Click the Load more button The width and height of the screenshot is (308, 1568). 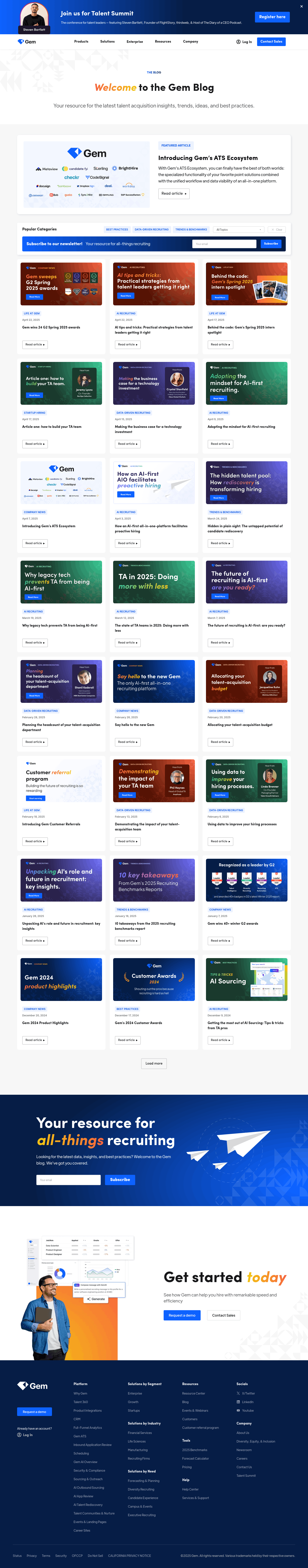tap(154, 1063)
